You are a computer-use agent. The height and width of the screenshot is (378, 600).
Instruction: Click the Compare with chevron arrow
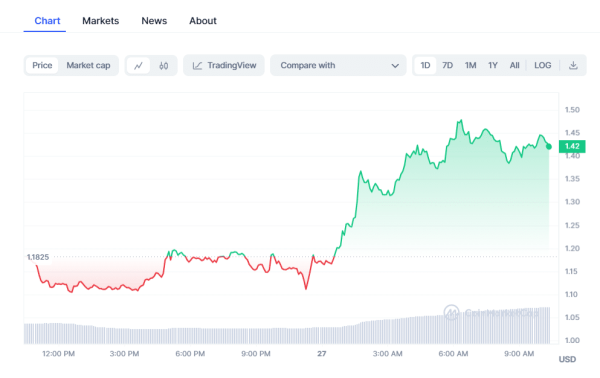pyautogui.click(x=395, y=66)
